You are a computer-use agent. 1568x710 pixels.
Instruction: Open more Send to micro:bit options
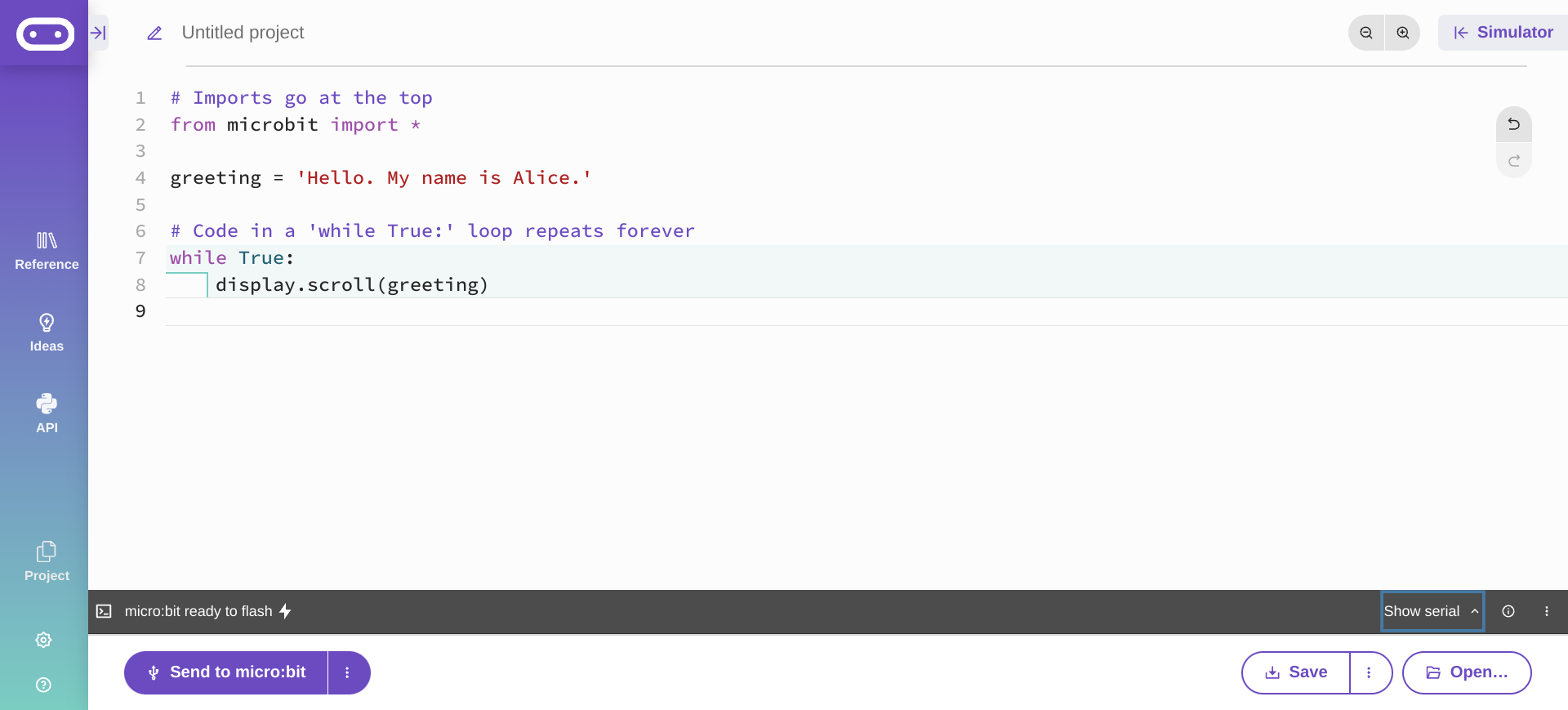pyautogui.click(x=348, y=672)
